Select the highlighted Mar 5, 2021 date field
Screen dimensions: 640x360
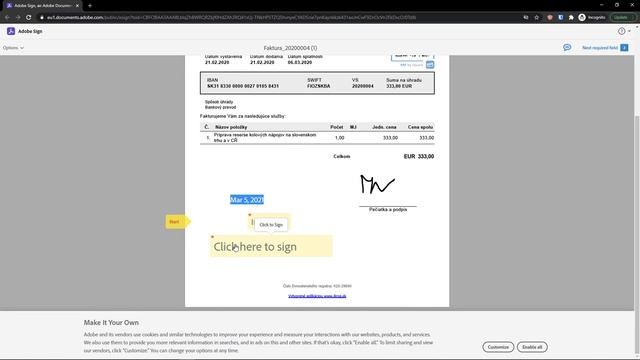tap(247, 200)
